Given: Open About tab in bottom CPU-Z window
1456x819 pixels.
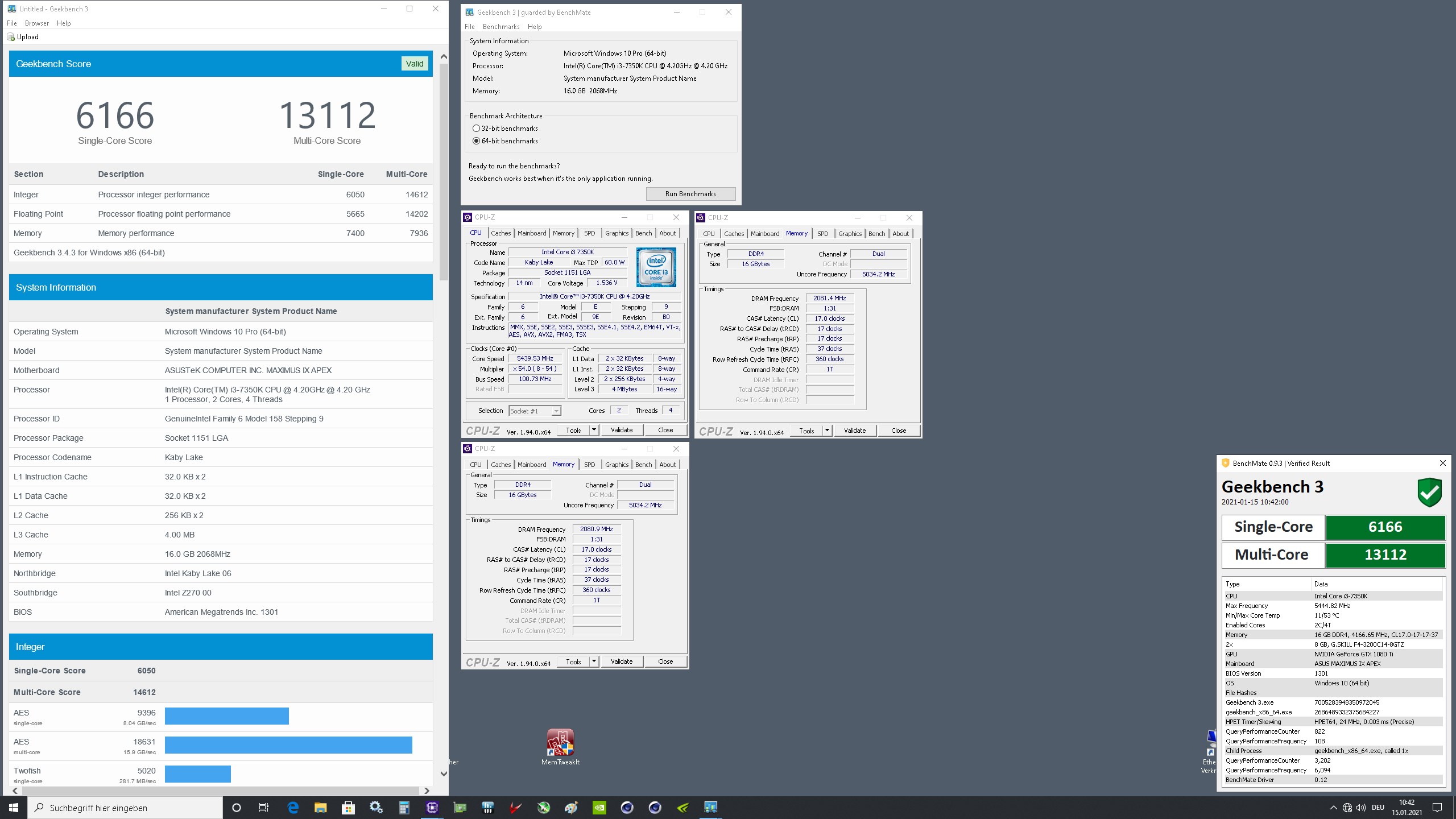Looking at the screenshot, I should (667, 465).
